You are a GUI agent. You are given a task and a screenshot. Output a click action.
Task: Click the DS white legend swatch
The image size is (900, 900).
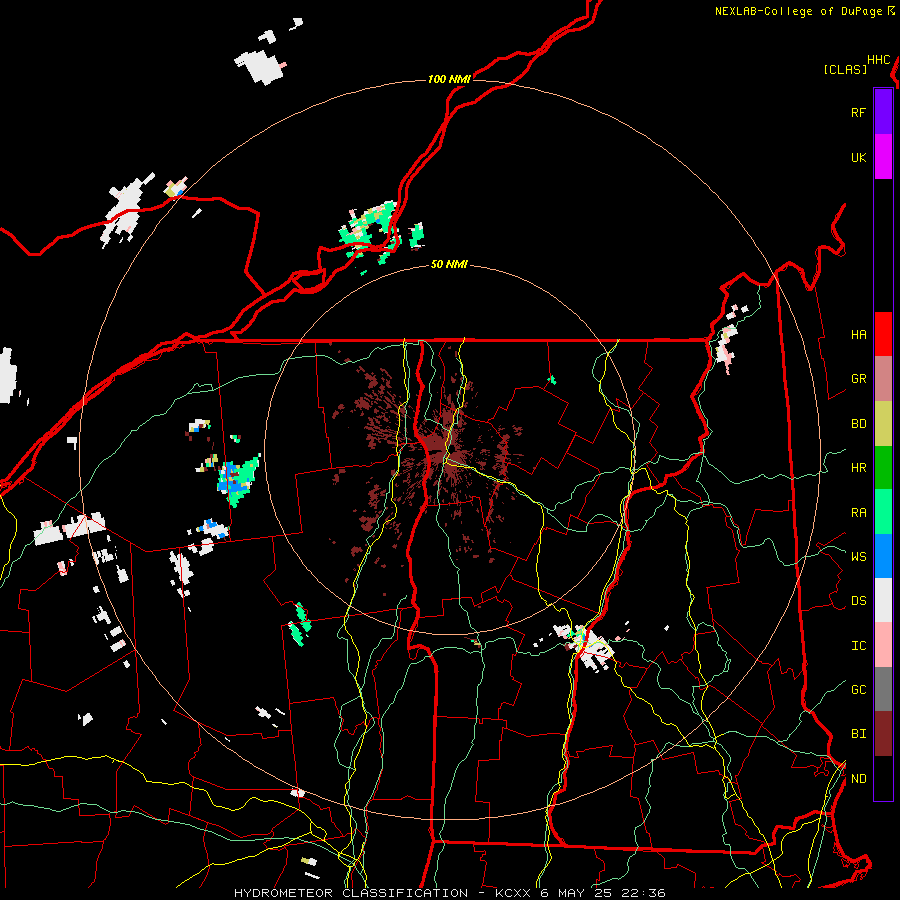883,600
